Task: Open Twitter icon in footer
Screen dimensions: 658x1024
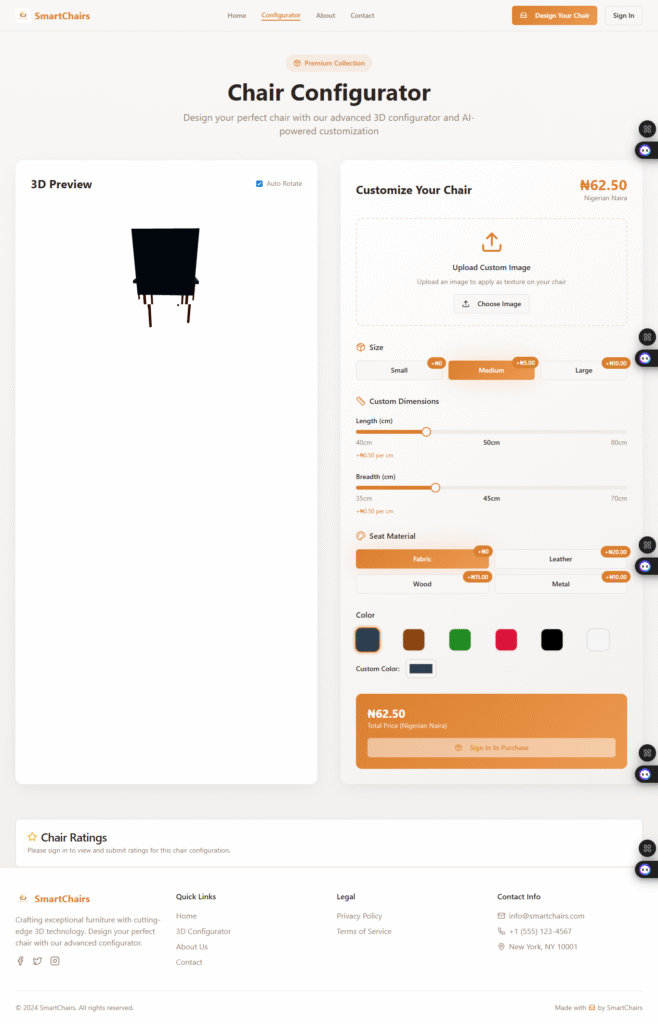Action: [x=37, y=961]
